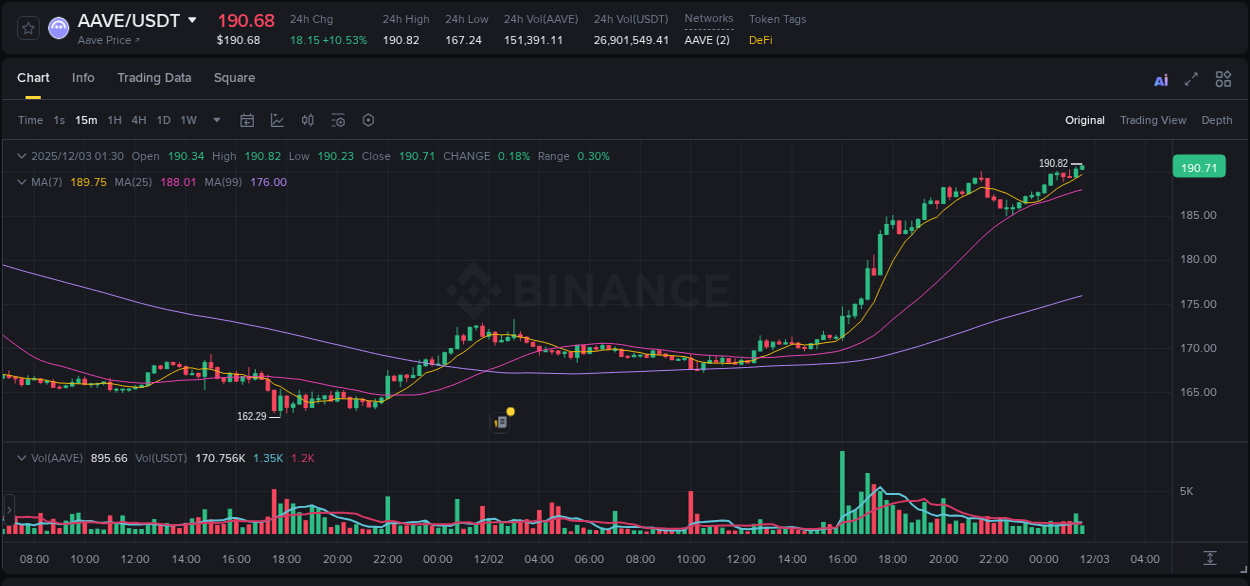Select the 15m timeframe interval

(86, 119)
